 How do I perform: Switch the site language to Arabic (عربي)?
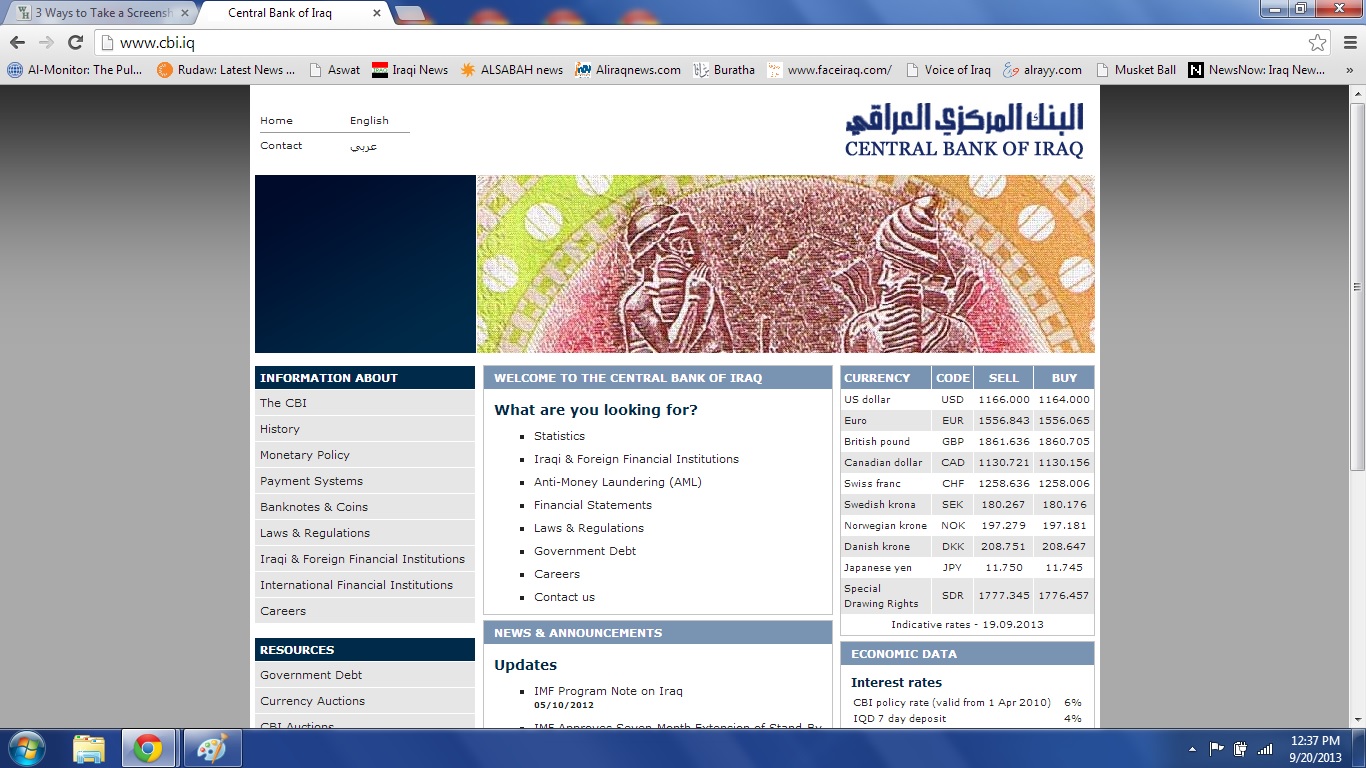[363, 146]
